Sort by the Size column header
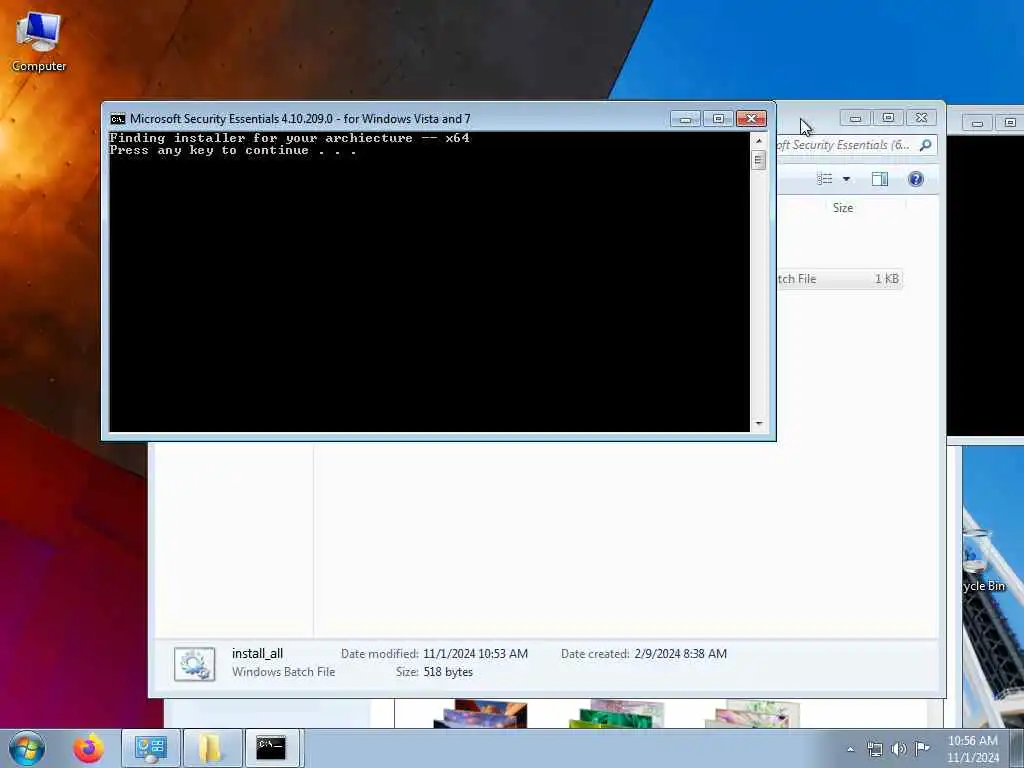 [842, 208]
